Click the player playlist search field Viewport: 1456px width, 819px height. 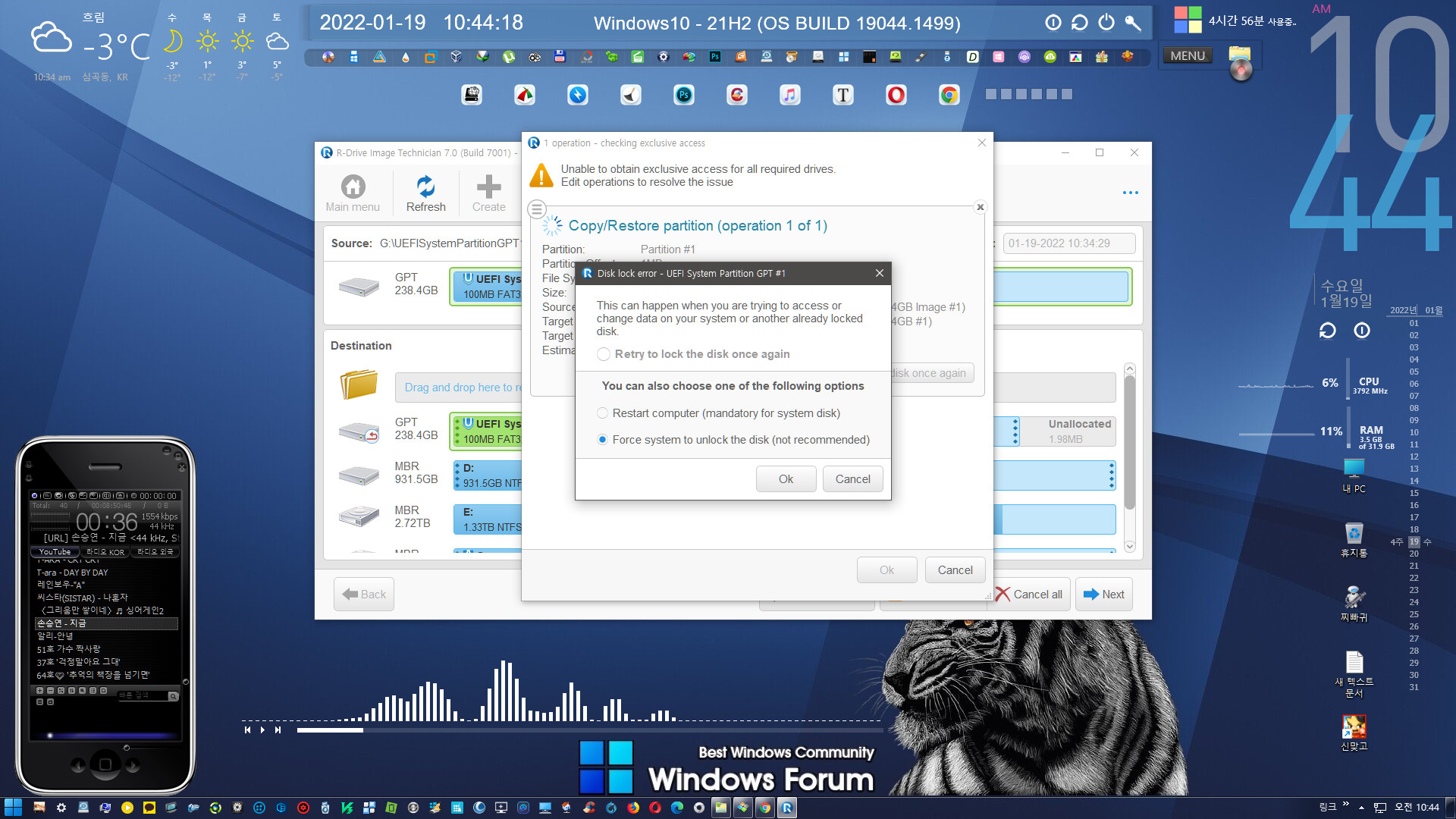click(x=143, y=696)
